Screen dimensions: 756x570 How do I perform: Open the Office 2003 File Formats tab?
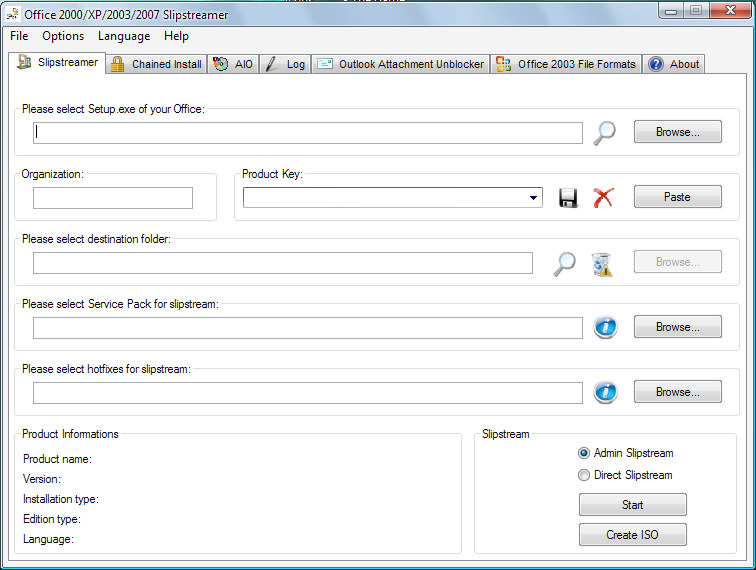pos(566,64)
